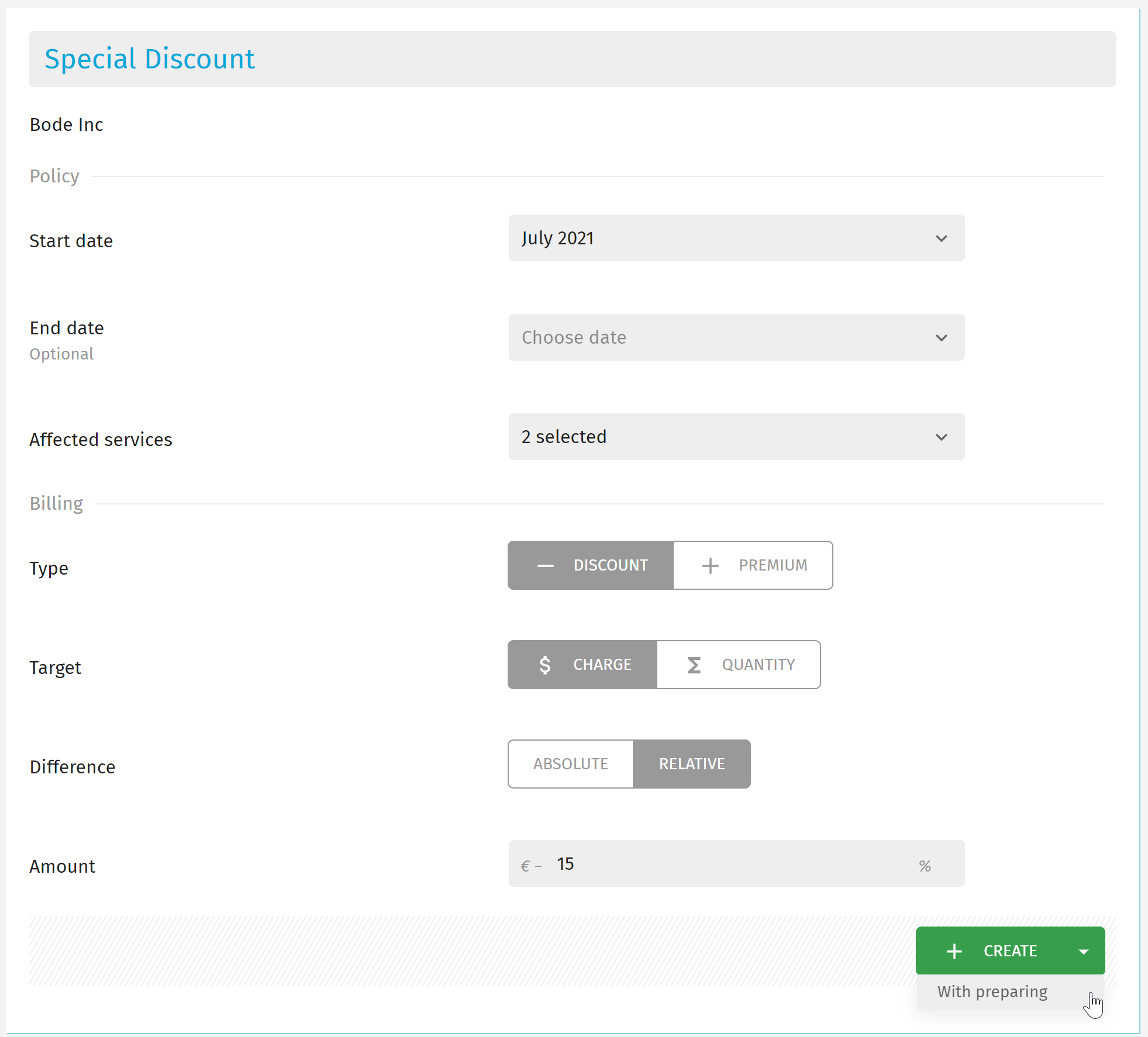This screenshot has height=1037, width=1148.
Task: Click the Special Discount title
Action: pyautogui.click(x=150, y=59)
